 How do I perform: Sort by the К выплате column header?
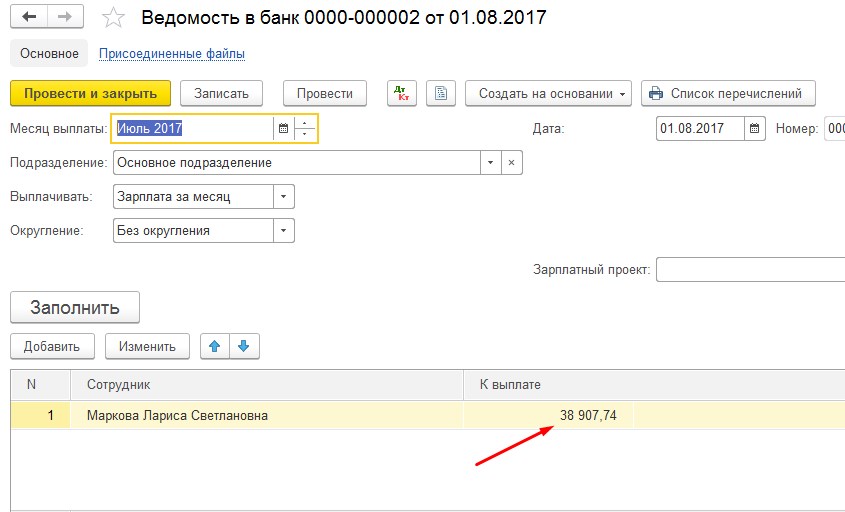click(548, 384)
